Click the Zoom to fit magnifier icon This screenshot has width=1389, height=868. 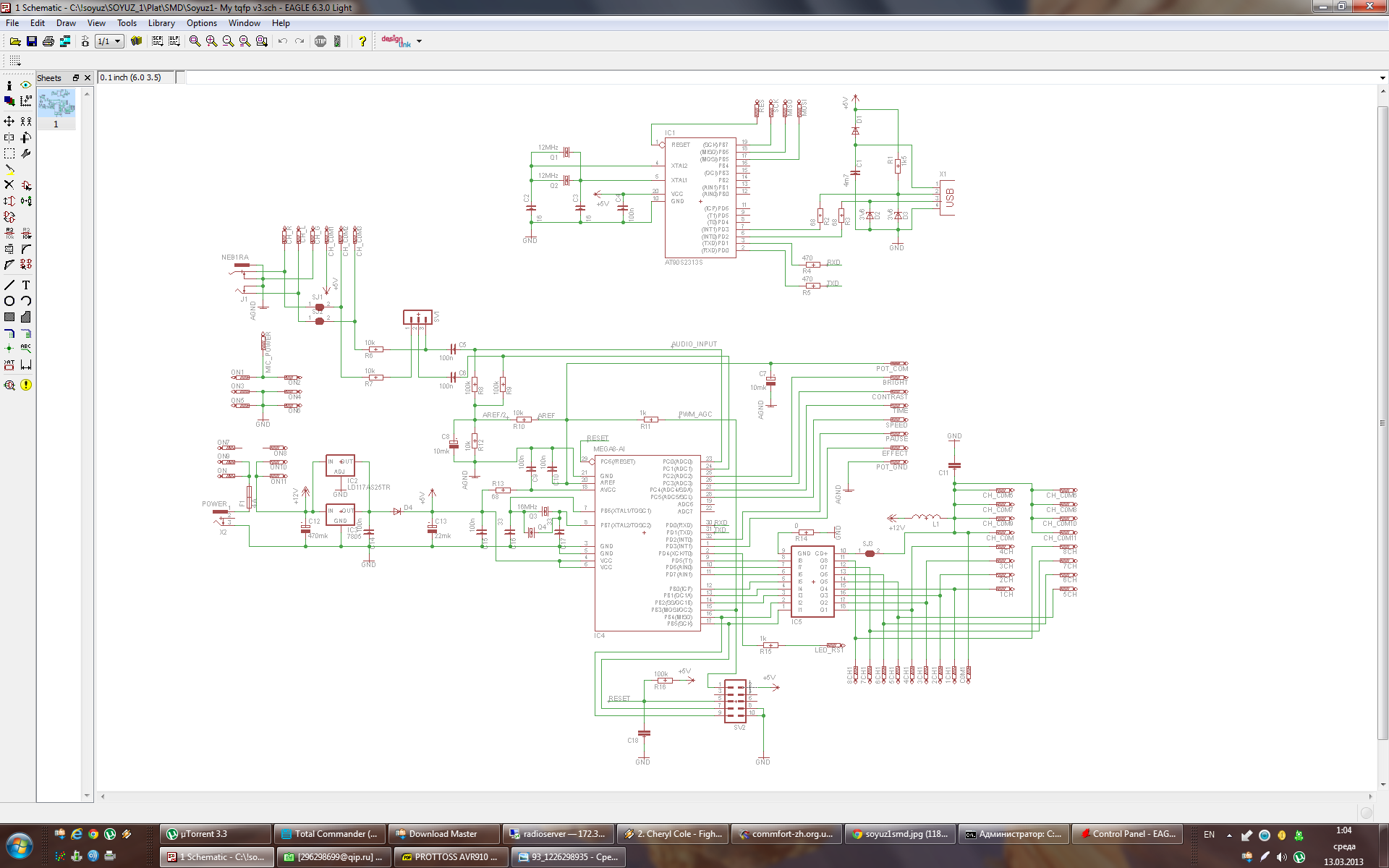[195, 41]
